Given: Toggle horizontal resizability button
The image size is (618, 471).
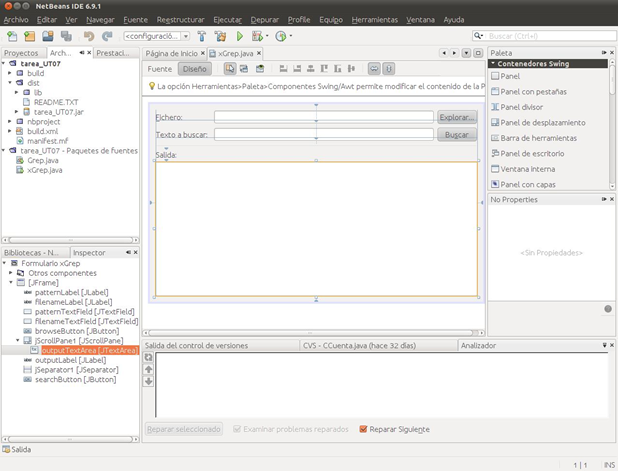Looking at the screenshot, I should point(374,69).
